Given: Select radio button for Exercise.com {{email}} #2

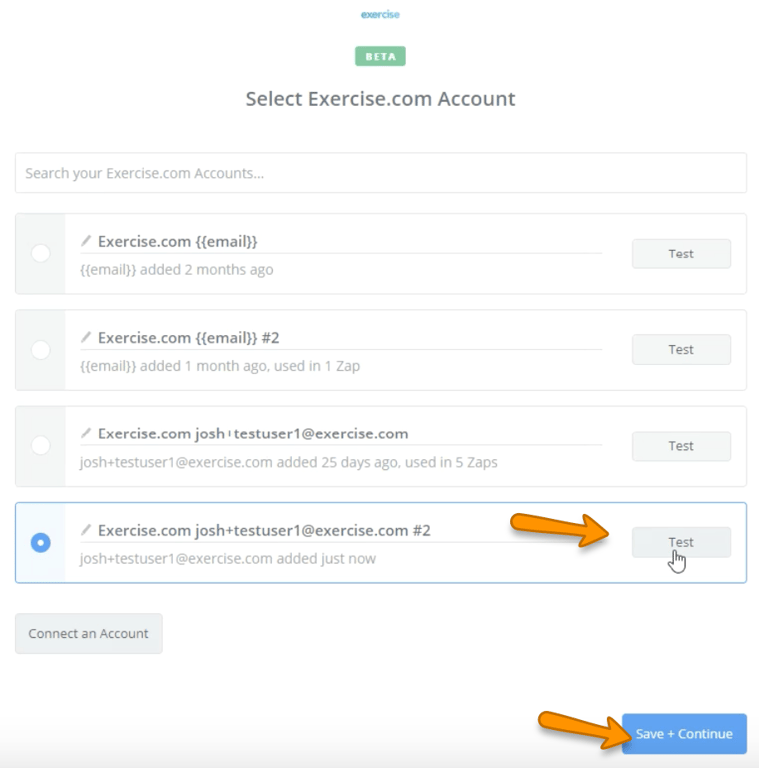Looking at the screenshot, I should click(41, 350).
